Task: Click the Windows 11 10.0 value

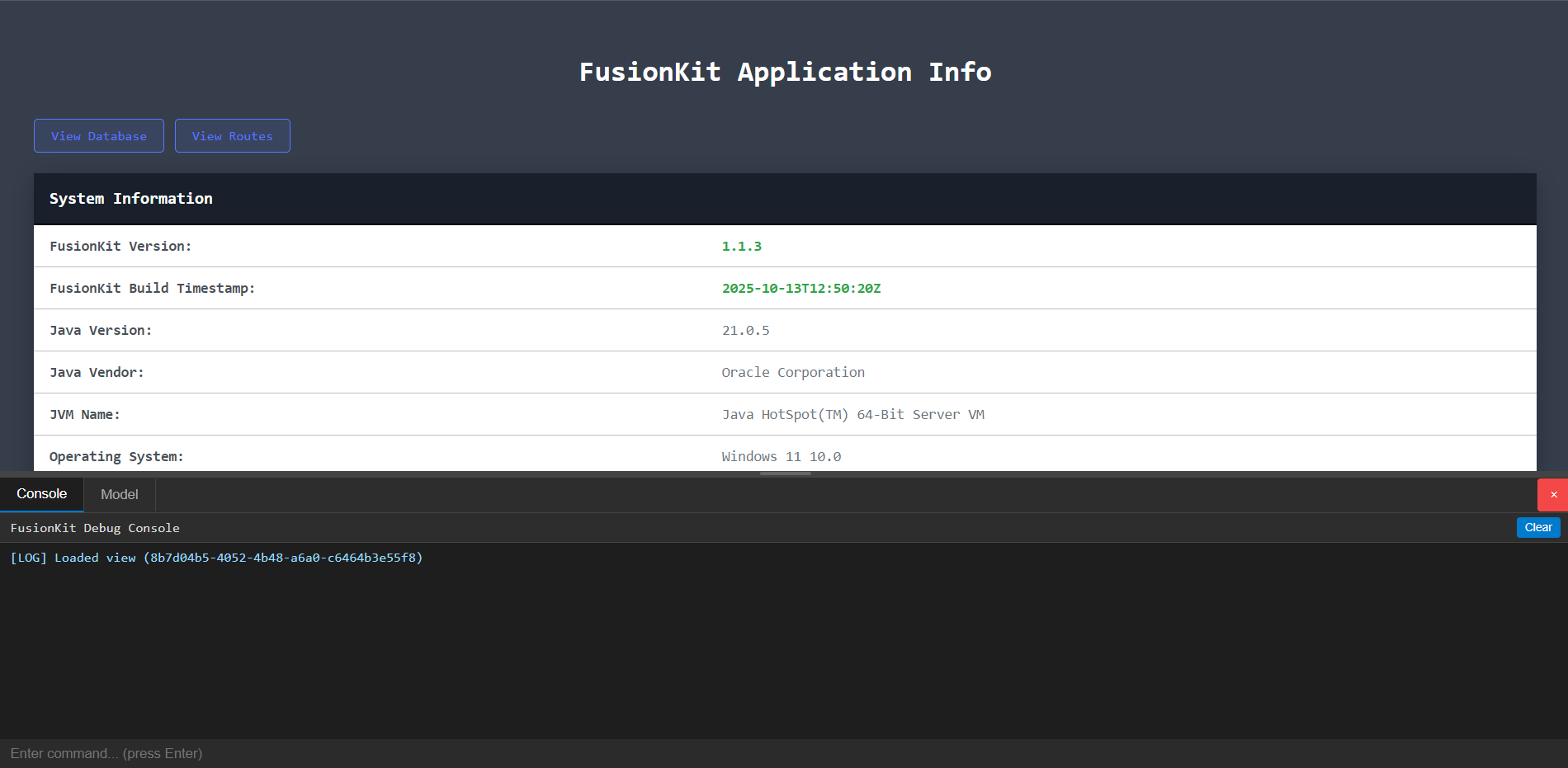Action: tap(782, 457)
